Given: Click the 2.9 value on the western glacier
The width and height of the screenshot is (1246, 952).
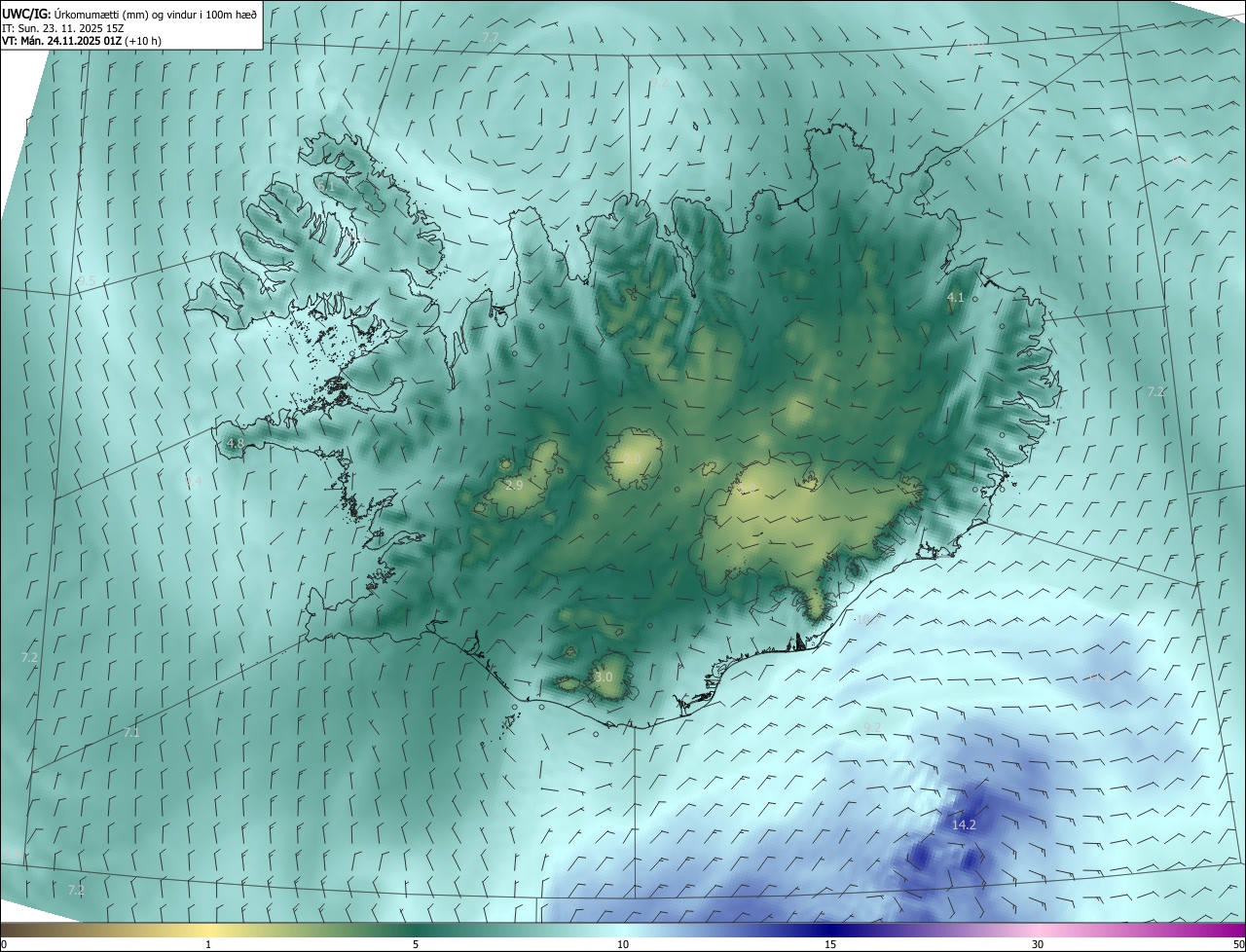Looking at the screenshot, I should click(x=515, y=485).
